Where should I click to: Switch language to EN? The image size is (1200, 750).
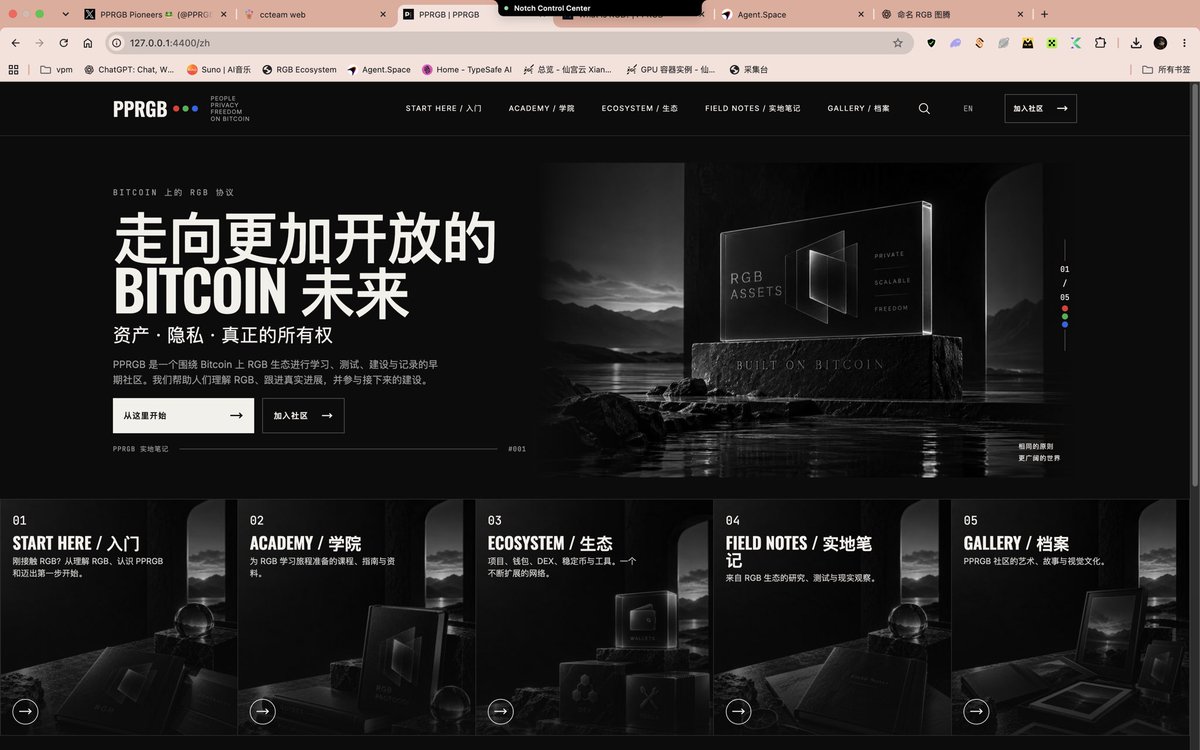(x=968, y=108)
